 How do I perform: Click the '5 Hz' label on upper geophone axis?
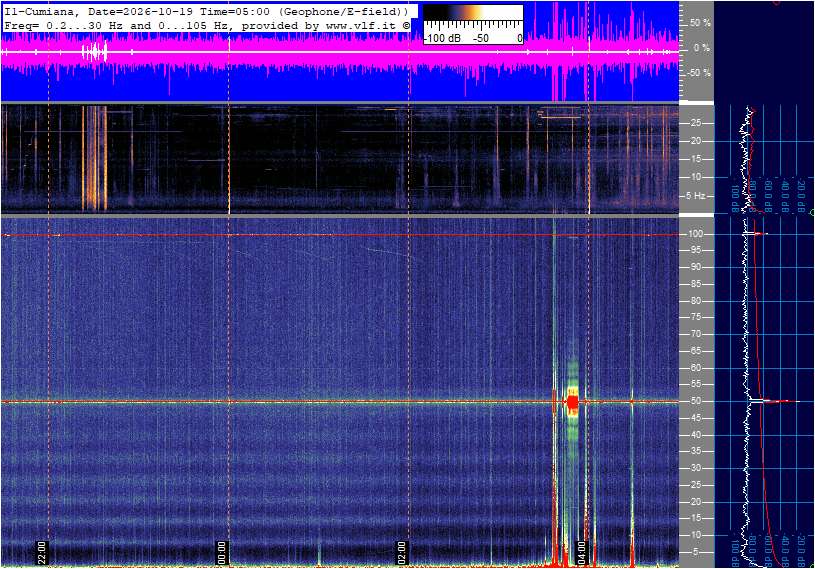695,196
